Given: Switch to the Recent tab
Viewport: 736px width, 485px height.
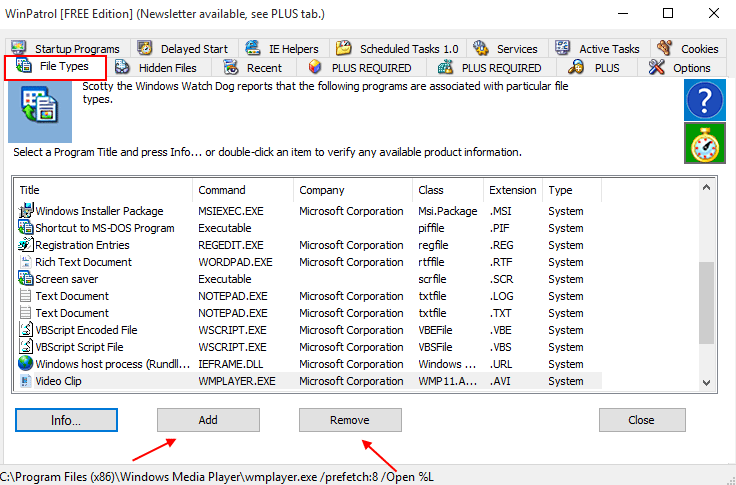Looking at the screenshot, I should pos(254,68).
